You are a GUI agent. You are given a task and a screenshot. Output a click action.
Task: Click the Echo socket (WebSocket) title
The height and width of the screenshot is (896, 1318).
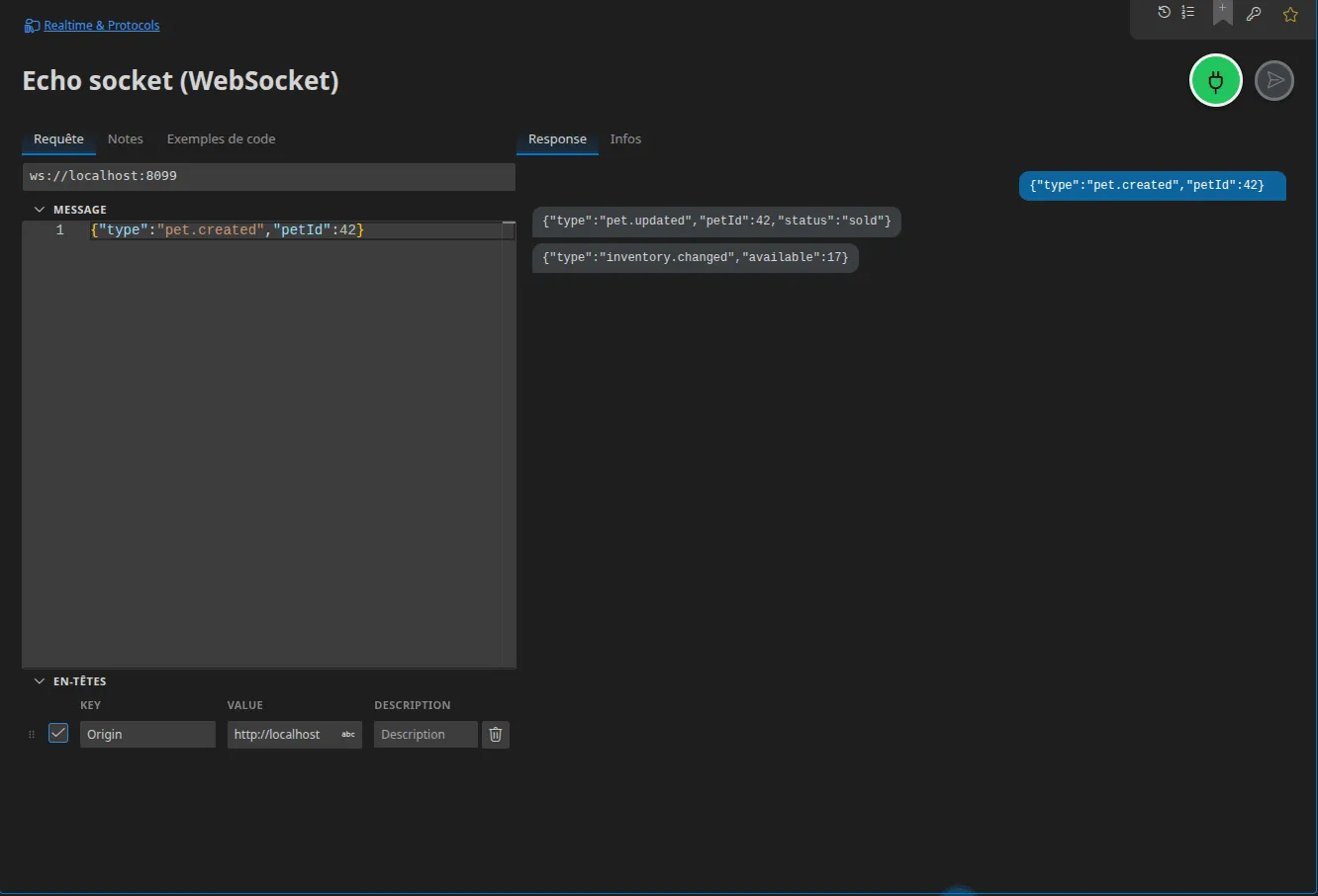coord(180,80)
